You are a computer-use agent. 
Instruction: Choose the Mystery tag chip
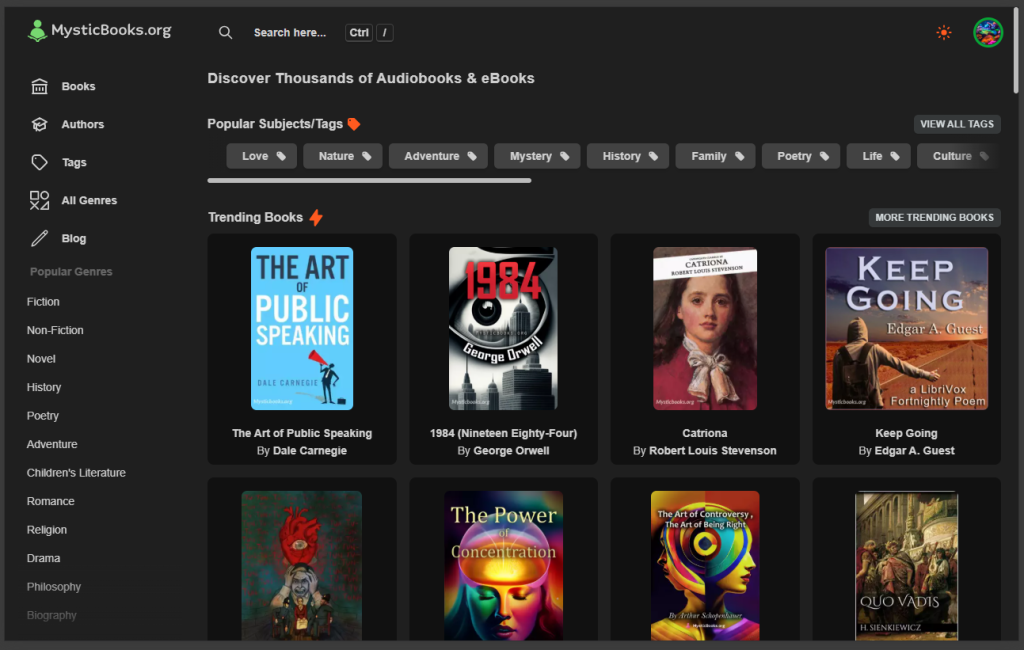[x=537, y=156]
